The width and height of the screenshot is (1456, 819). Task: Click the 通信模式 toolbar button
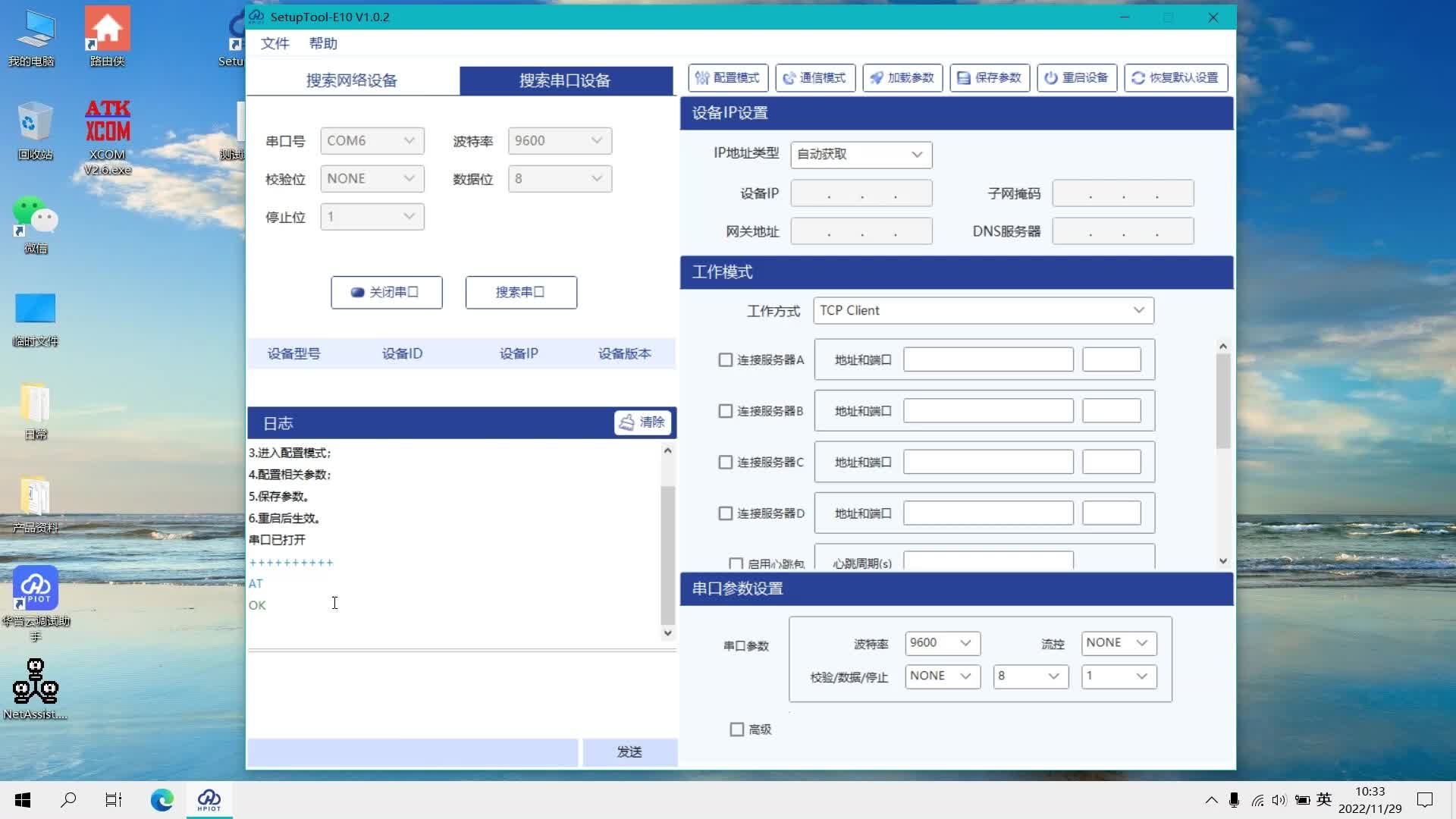(x=815, y=77)
